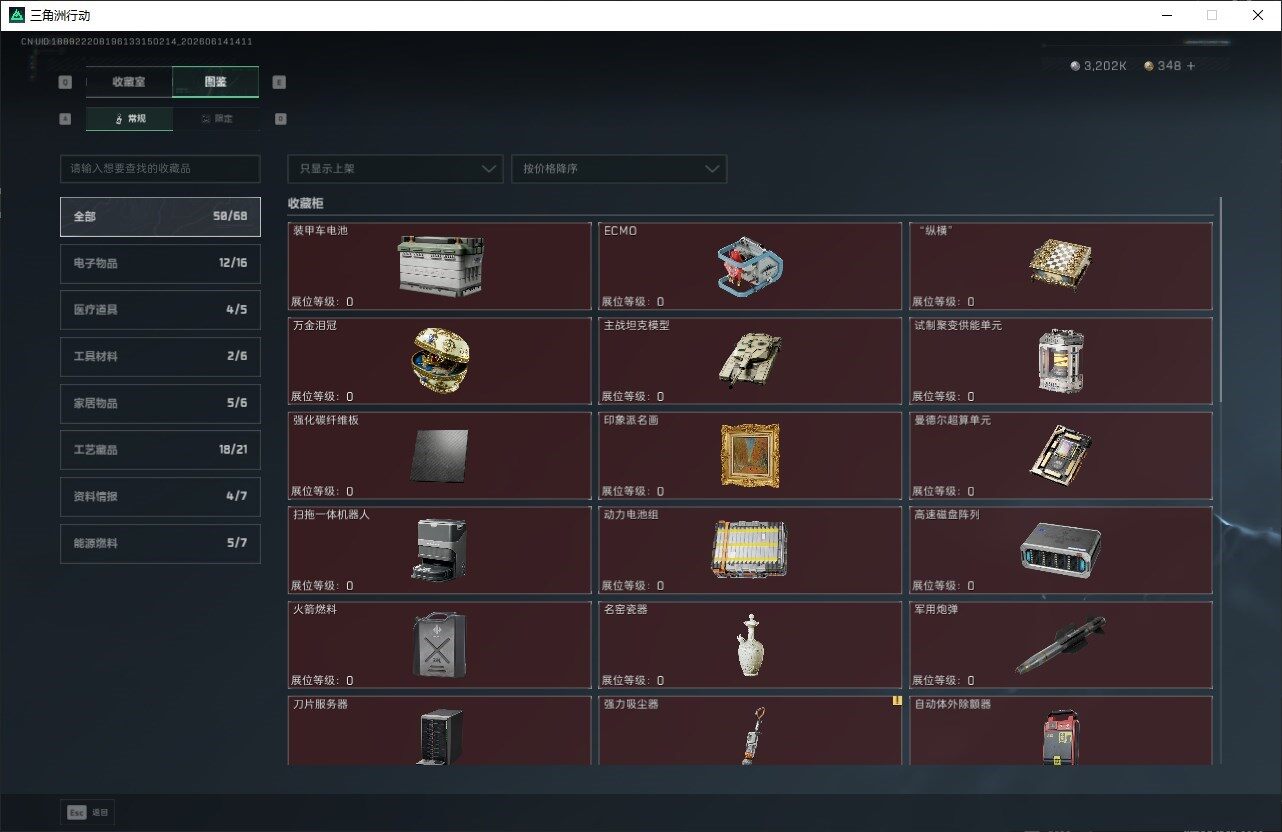Select the 限定 sub-tab
The width and height of the screenshot is (1282, 832).
click(216, 119)
